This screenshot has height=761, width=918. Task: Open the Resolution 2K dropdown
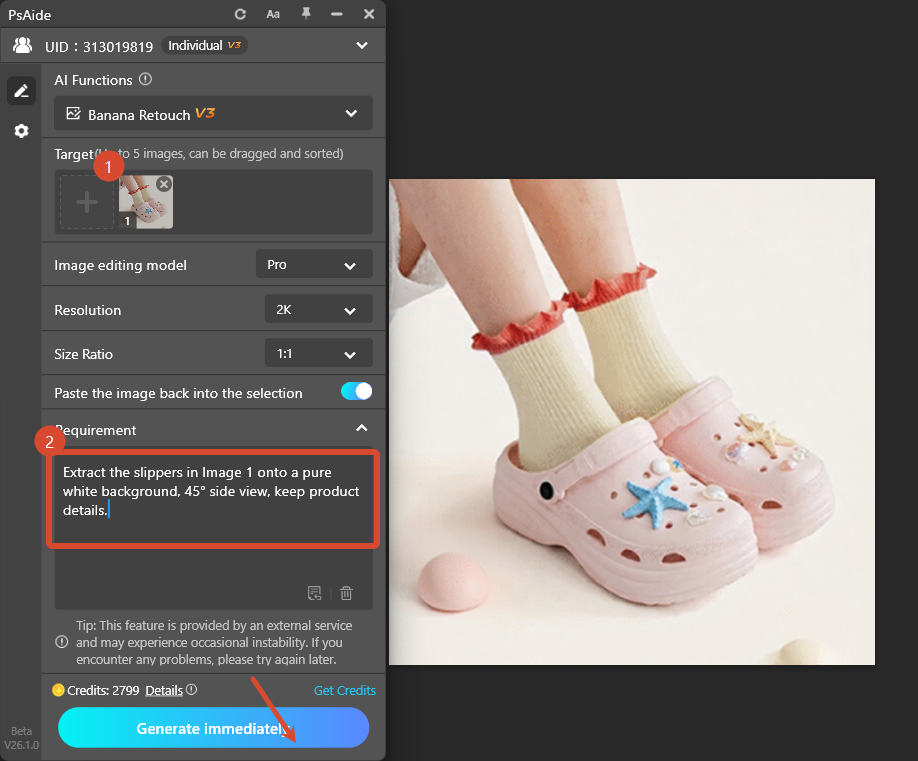coord(318,309)
